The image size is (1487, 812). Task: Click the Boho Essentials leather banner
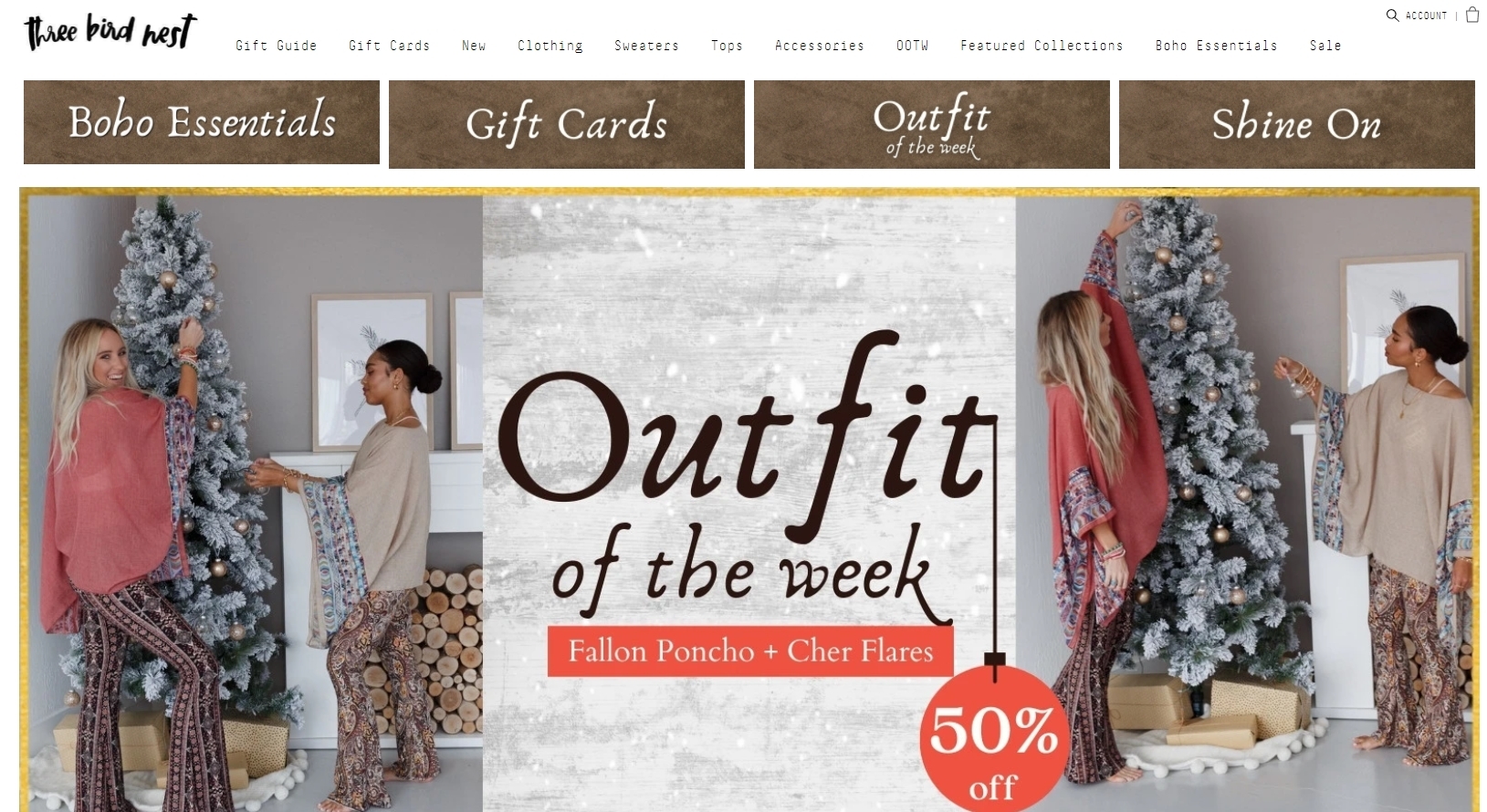202,122
